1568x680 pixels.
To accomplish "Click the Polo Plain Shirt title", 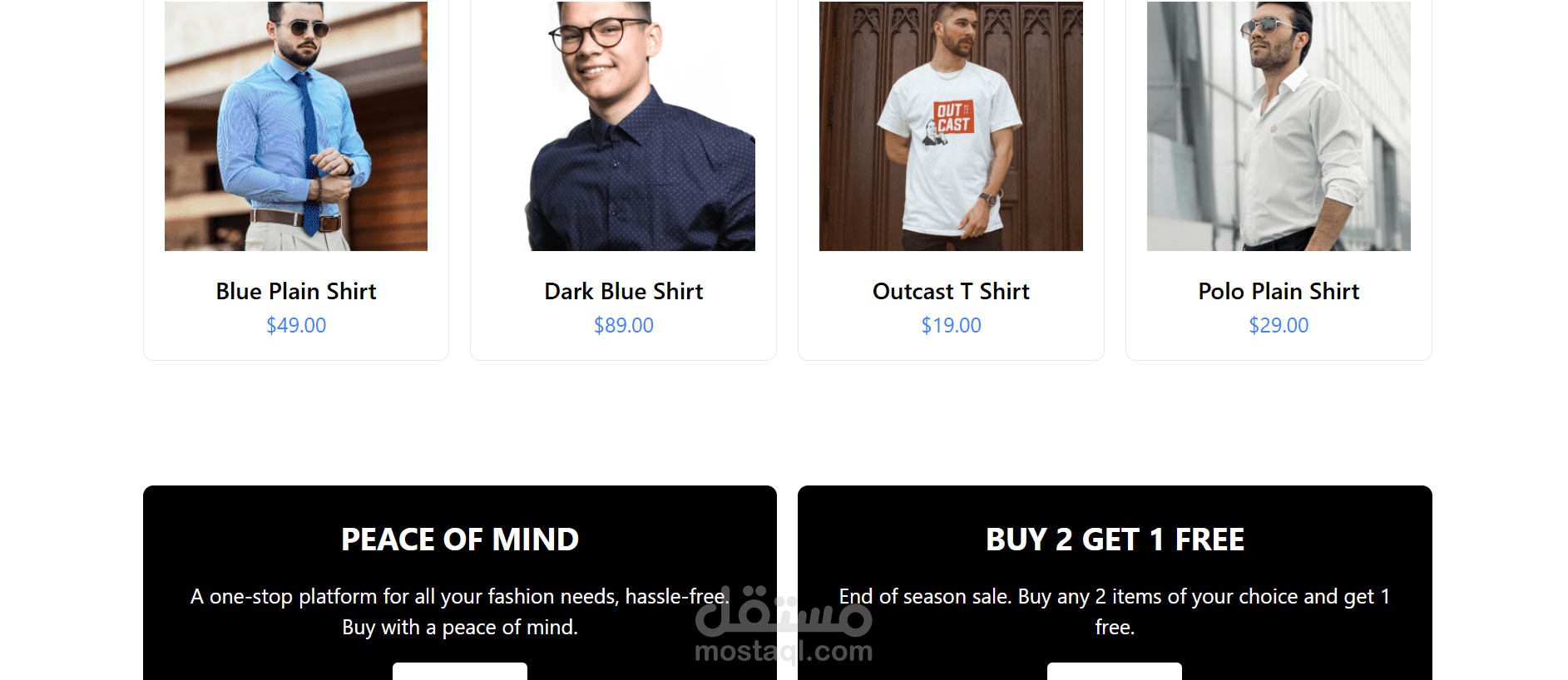I will tap(1279, 291).
